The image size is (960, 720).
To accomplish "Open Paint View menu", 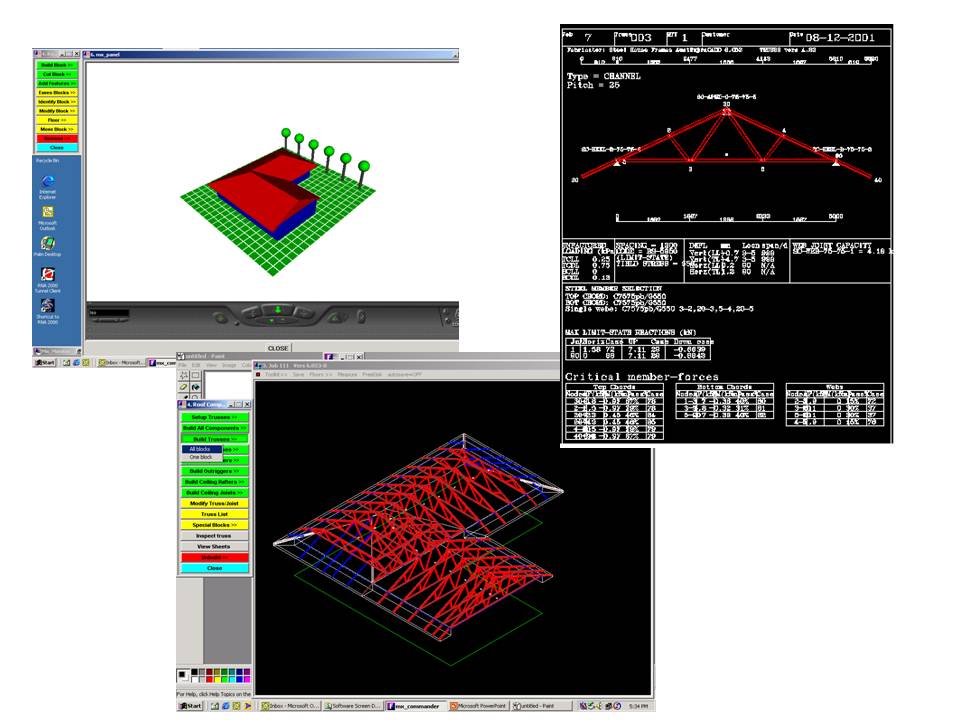I will pos(211,365).
